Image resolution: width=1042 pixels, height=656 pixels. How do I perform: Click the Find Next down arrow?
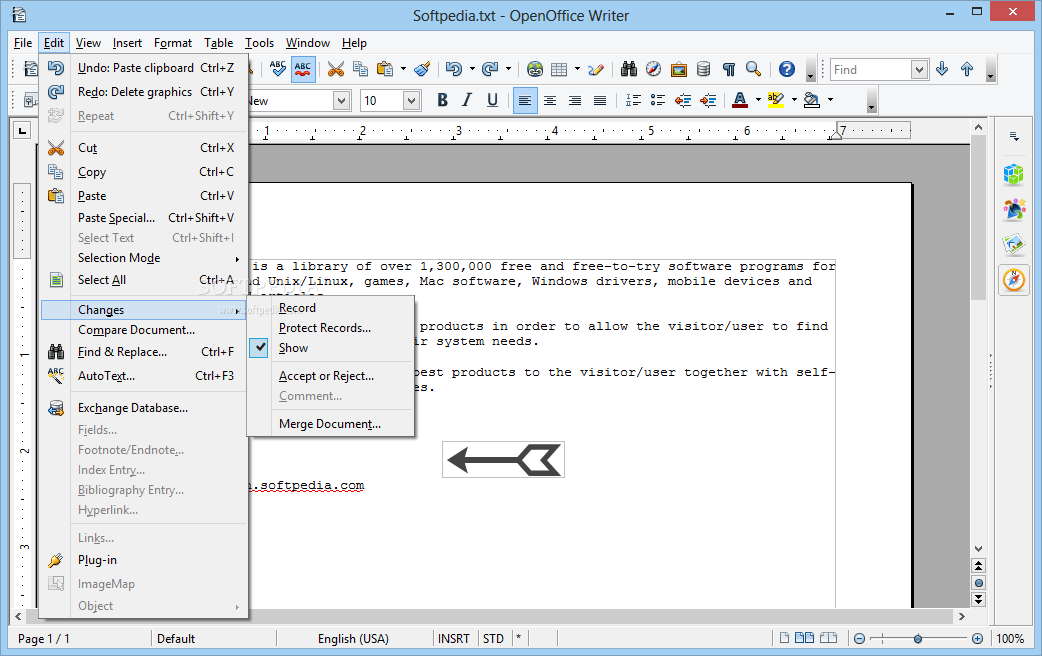click(x=942, y=69)
